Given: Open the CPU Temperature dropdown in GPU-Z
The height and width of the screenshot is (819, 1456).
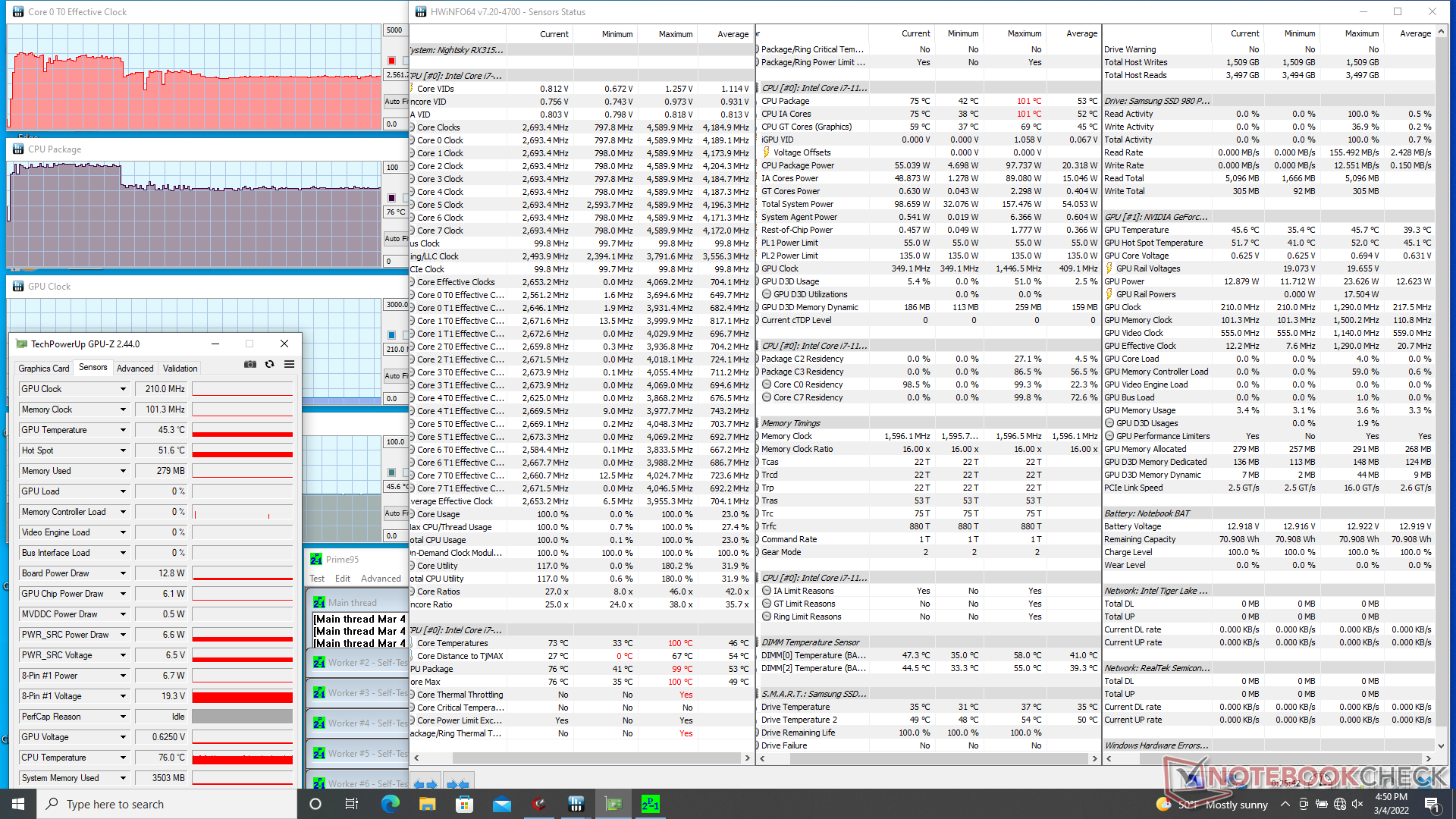Looking at the screenshot, I should point(123,758).
